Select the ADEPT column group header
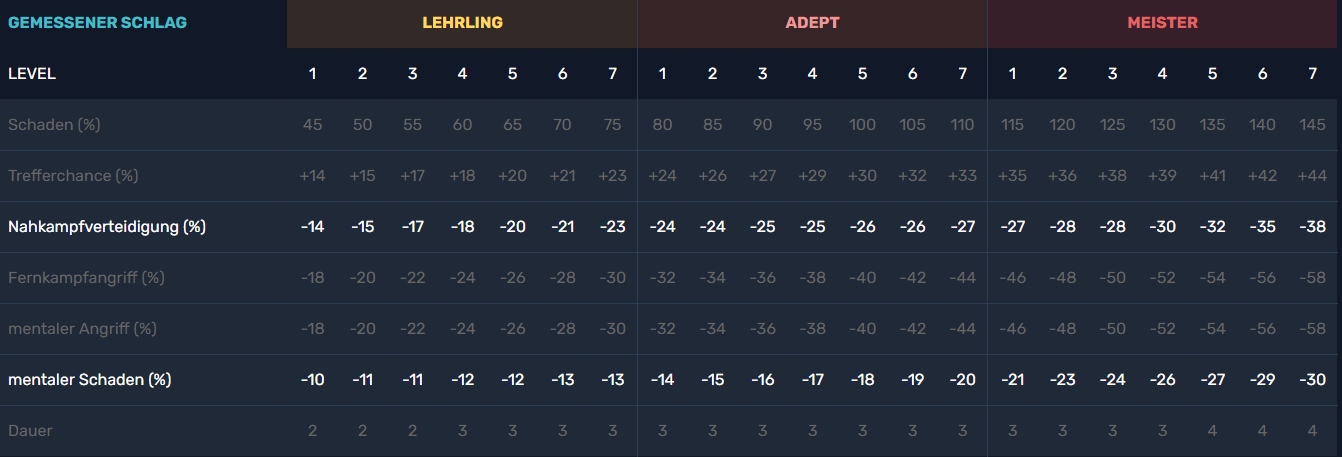 [812, 23]
